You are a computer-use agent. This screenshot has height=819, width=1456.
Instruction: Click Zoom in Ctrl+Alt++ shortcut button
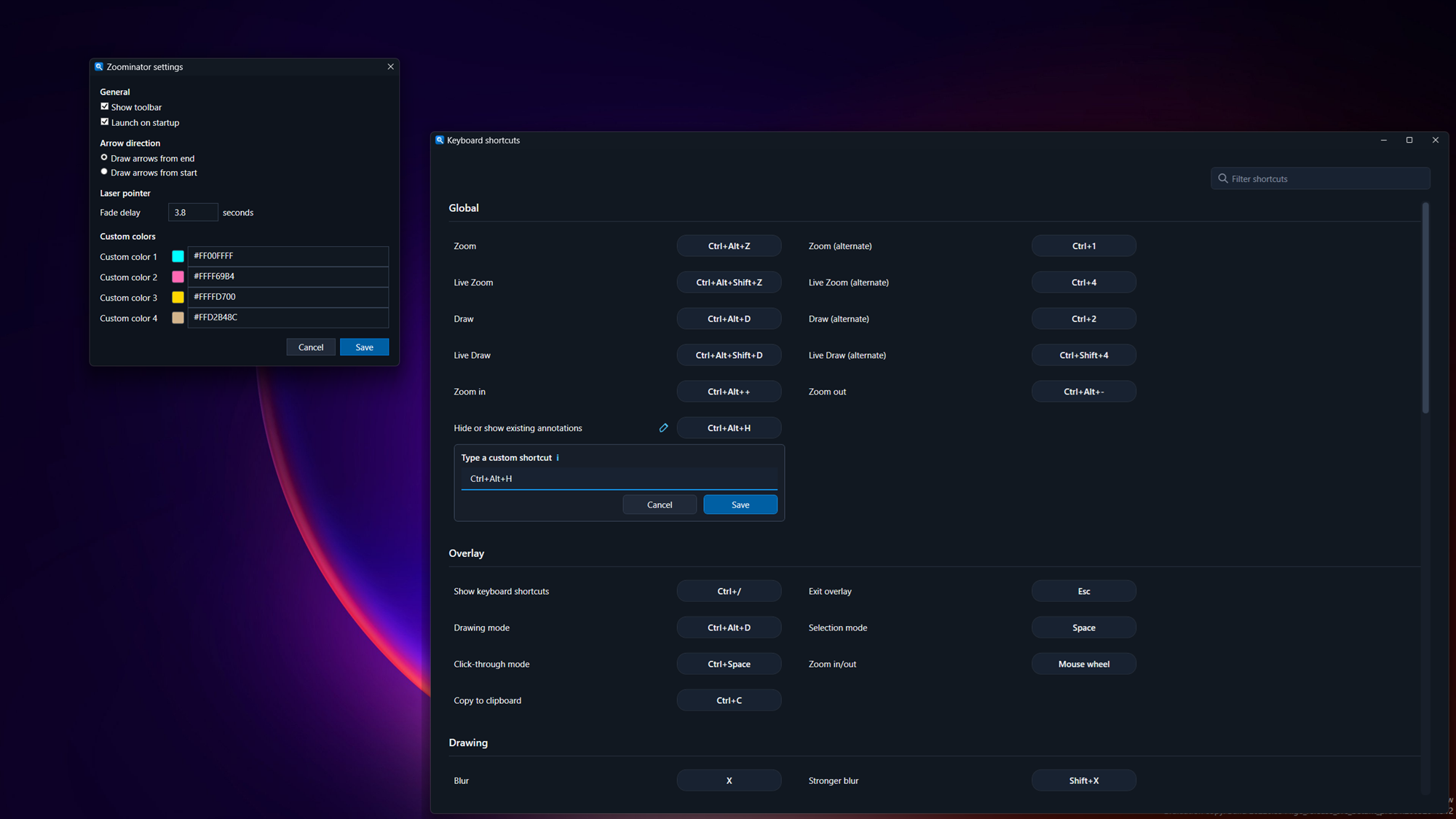pos(729,392)
